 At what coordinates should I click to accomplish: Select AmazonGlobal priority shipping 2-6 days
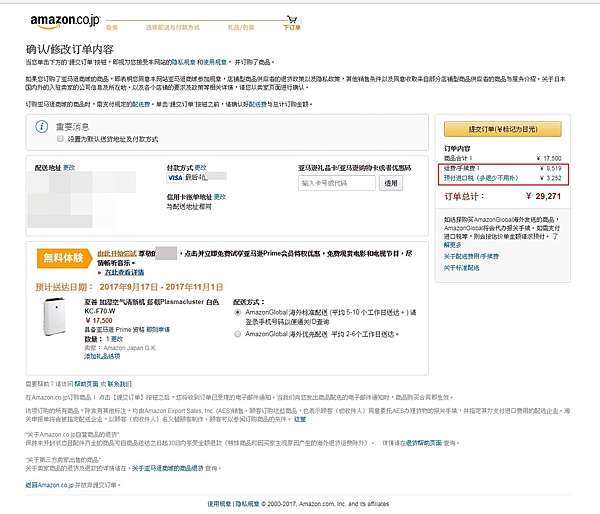click(237, 334)
